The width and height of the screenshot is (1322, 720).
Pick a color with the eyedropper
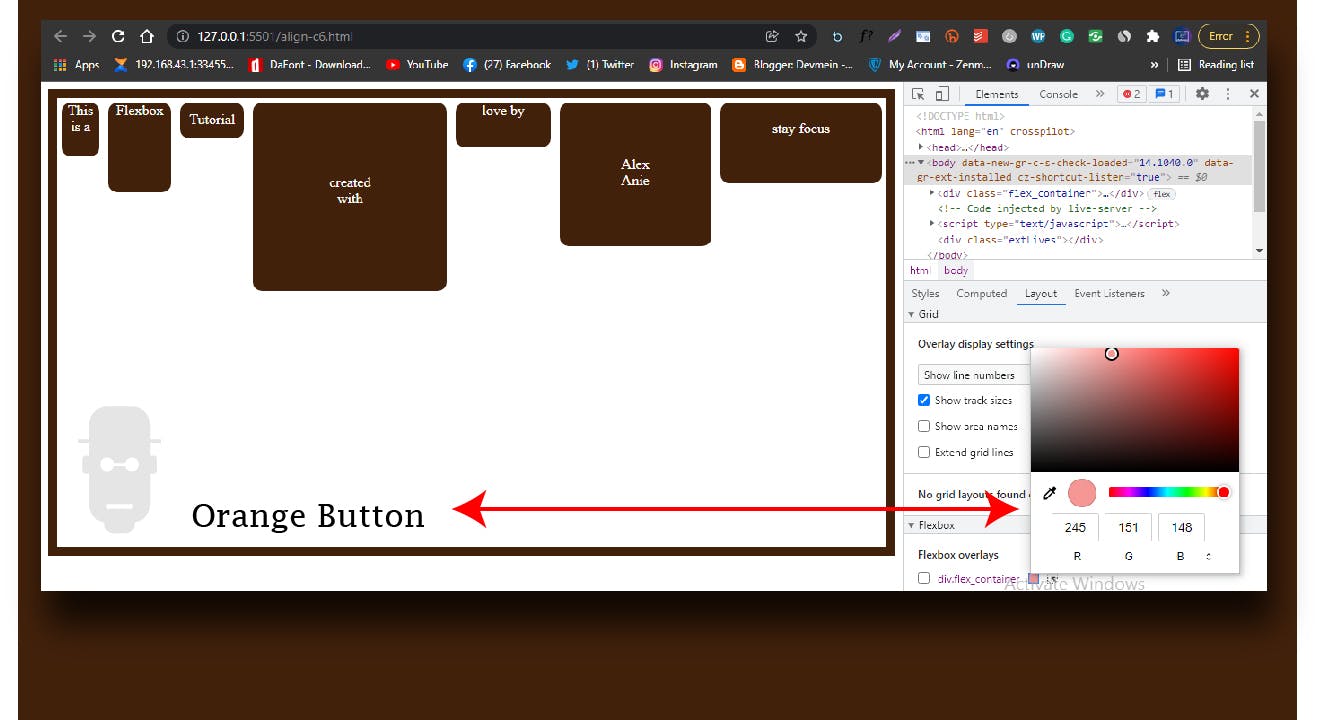click(1049, 492)
